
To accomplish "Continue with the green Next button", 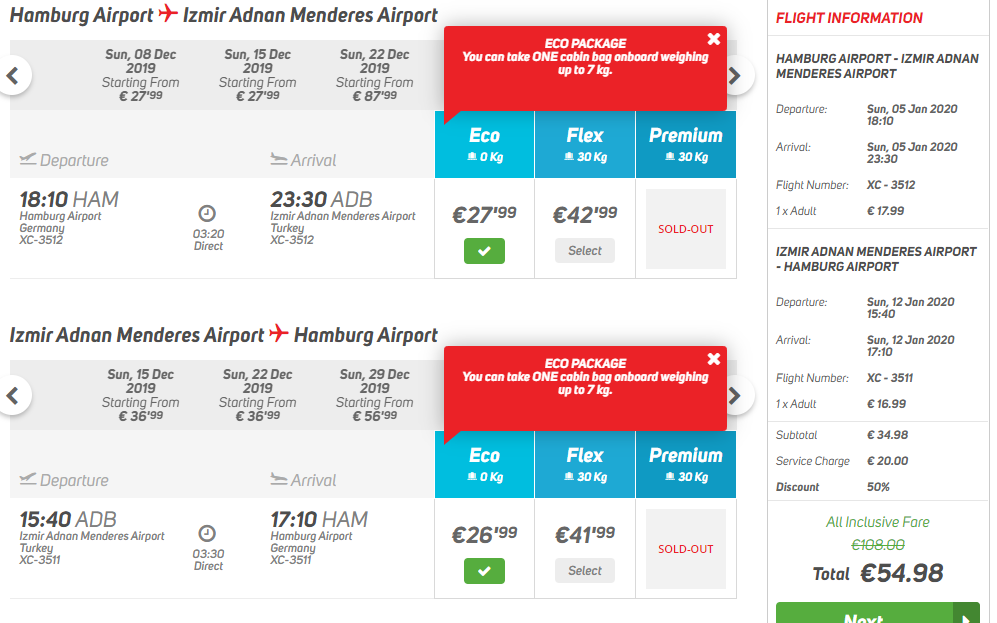I will pyautogui.click(x=877, y=614).
